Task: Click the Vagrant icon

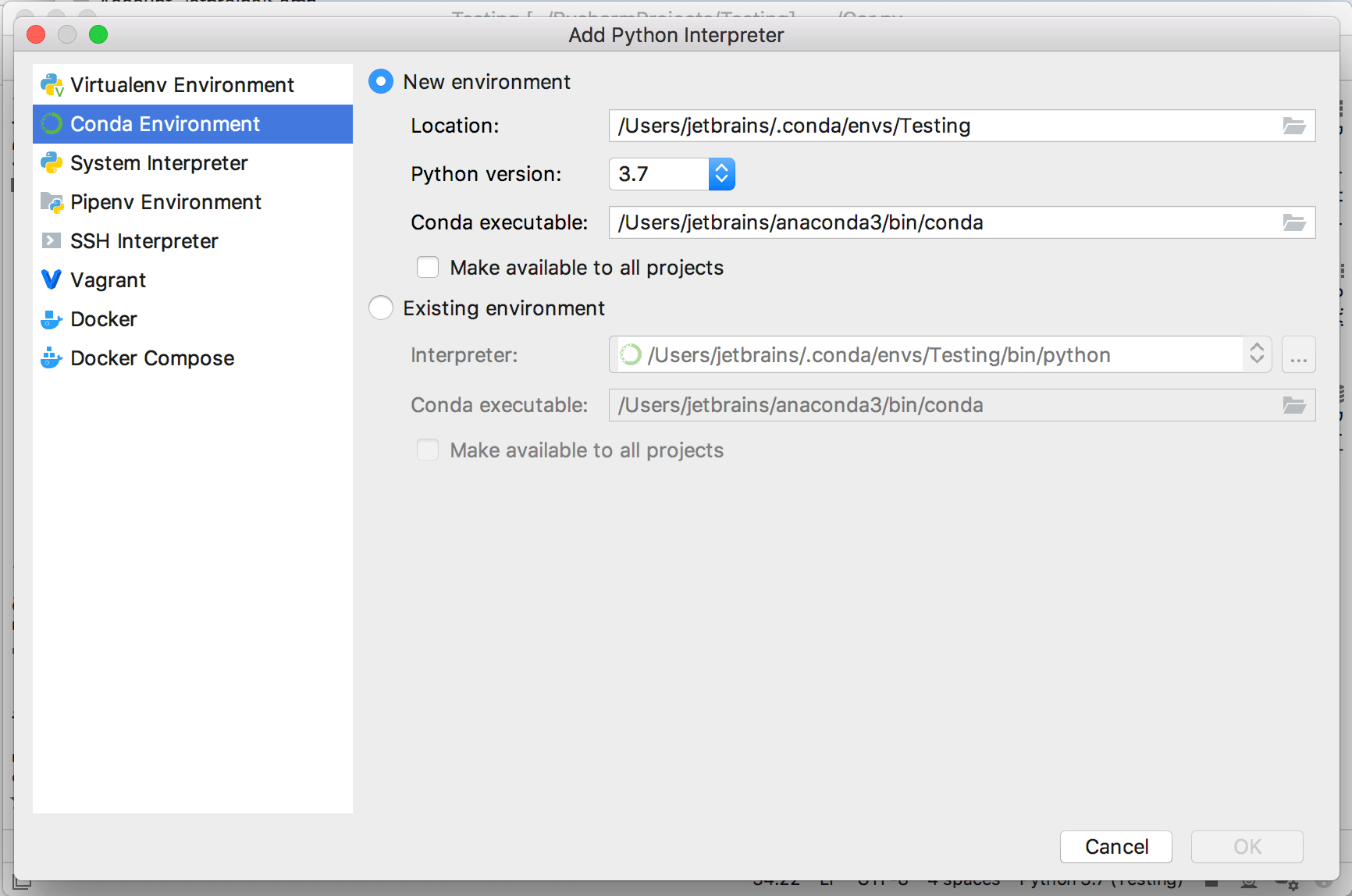Action: [x=50, y=279]
